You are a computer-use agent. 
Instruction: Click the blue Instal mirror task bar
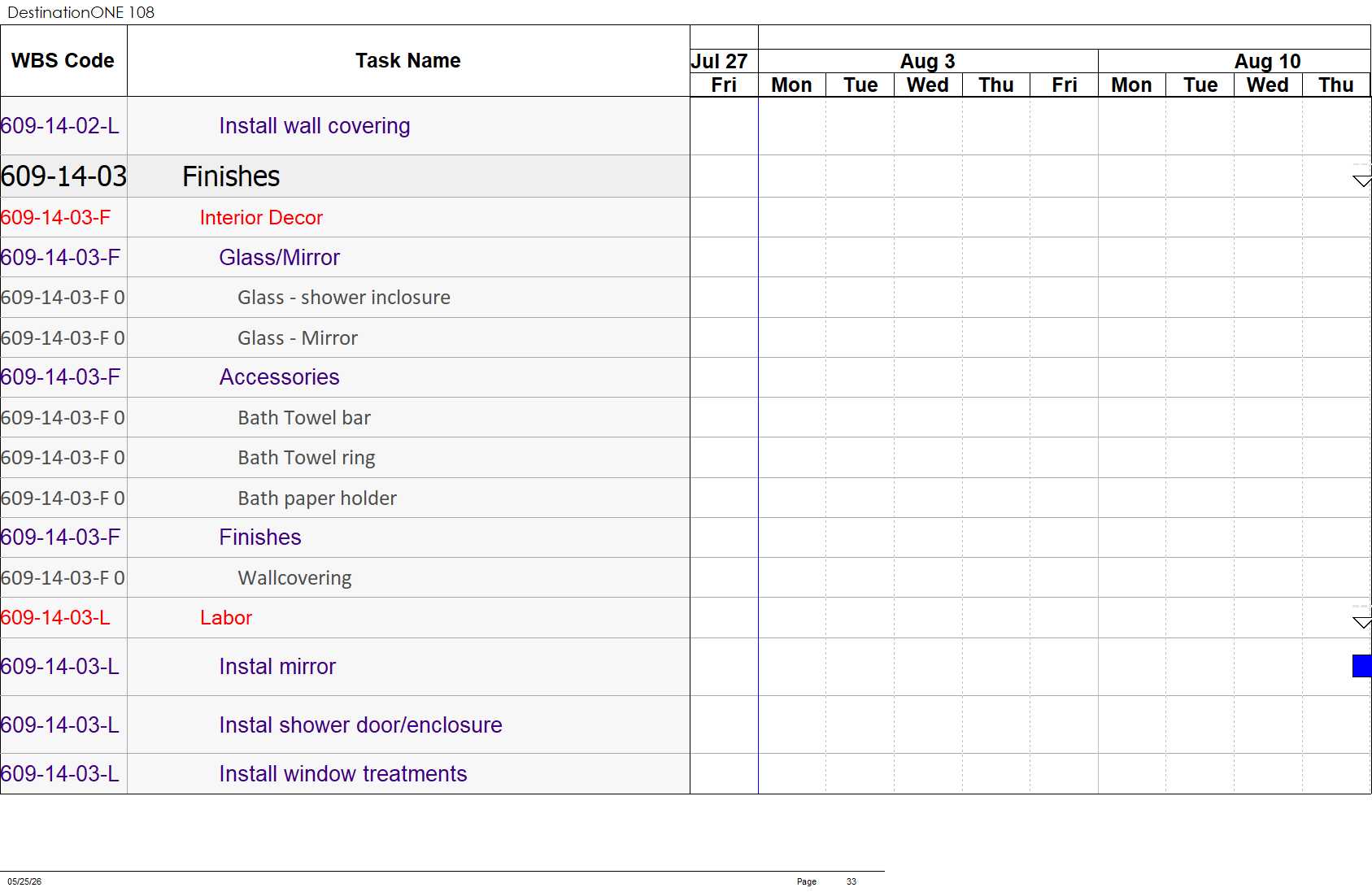pyautogui.click(x=1361, y=666)
